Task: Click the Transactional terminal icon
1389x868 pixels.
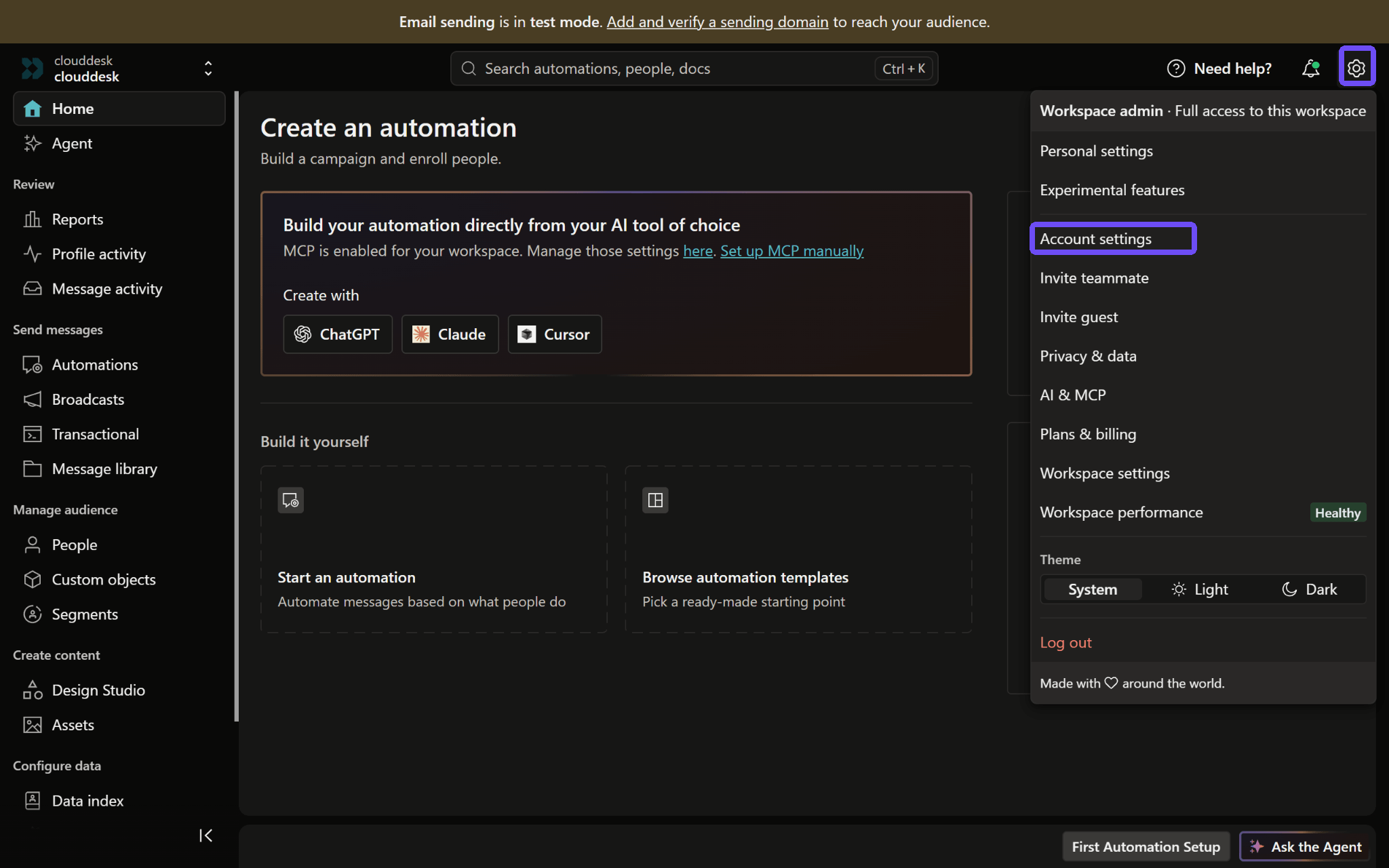Action: [32, 434]
